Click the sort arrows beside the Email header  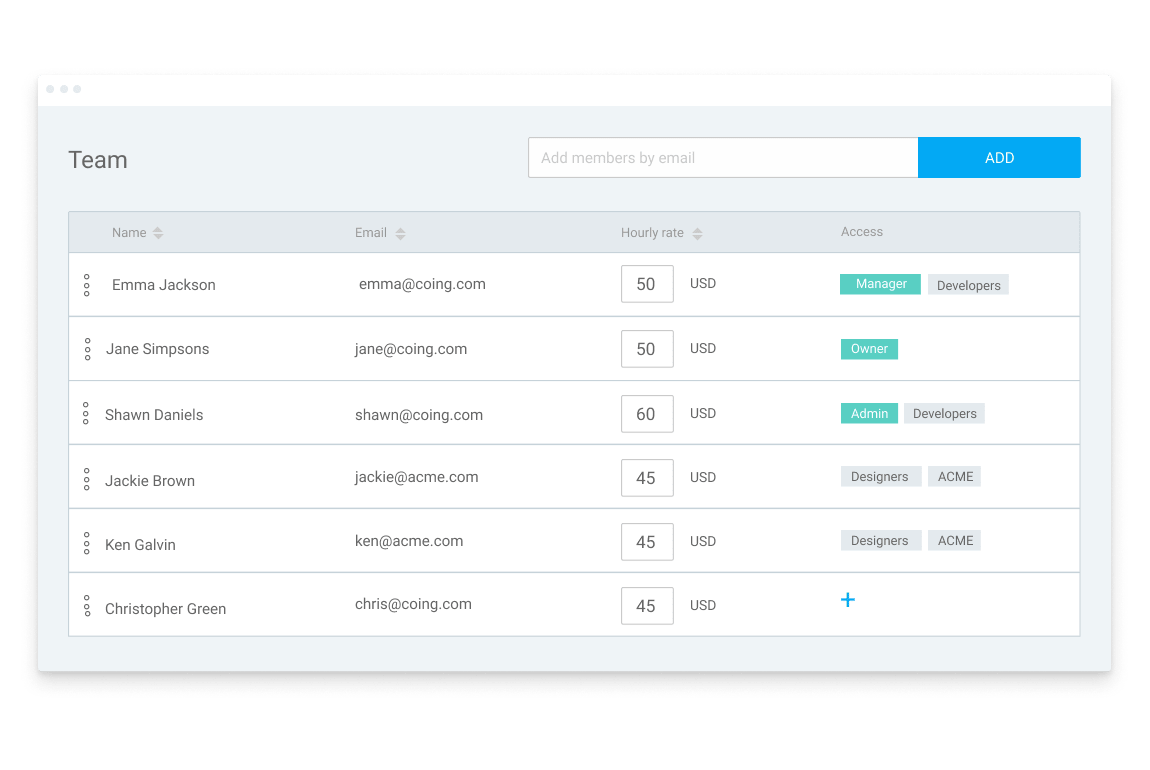tap(399, 232)
